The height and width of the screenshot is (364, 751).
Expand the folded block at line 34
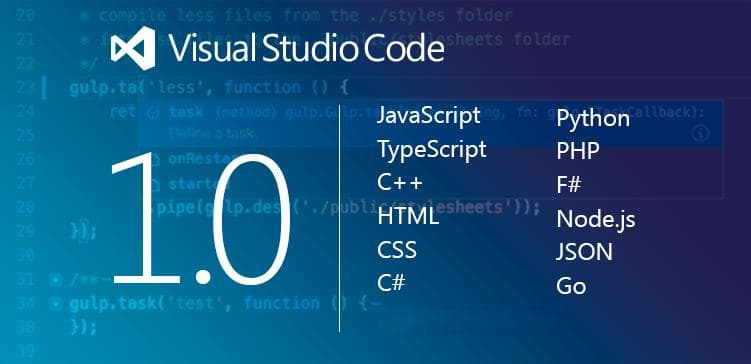pyautogui.click(x=56, y=304)
